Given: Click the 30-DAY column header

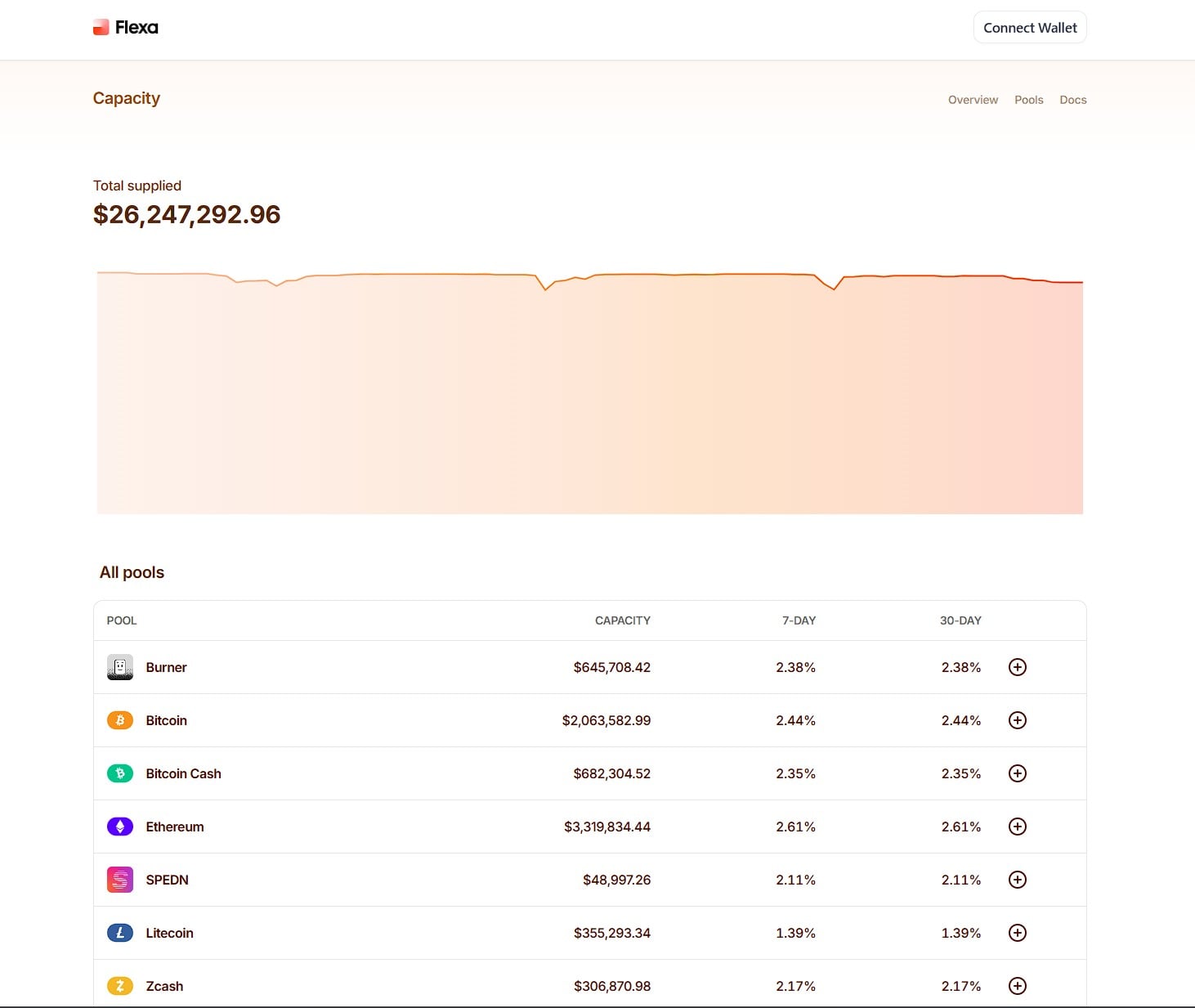Looking at the screenshot, I should click(960, 620).
